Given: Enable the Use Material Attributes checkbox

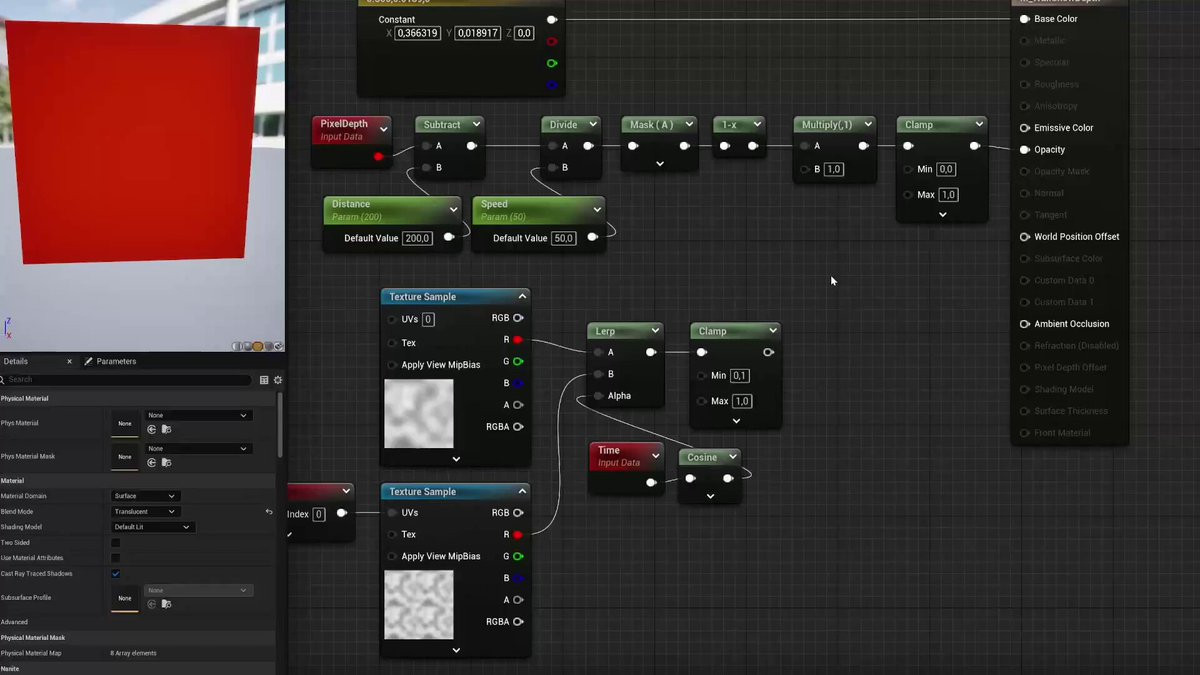Looking at the screenshot, I should click(x=115, y=558).
